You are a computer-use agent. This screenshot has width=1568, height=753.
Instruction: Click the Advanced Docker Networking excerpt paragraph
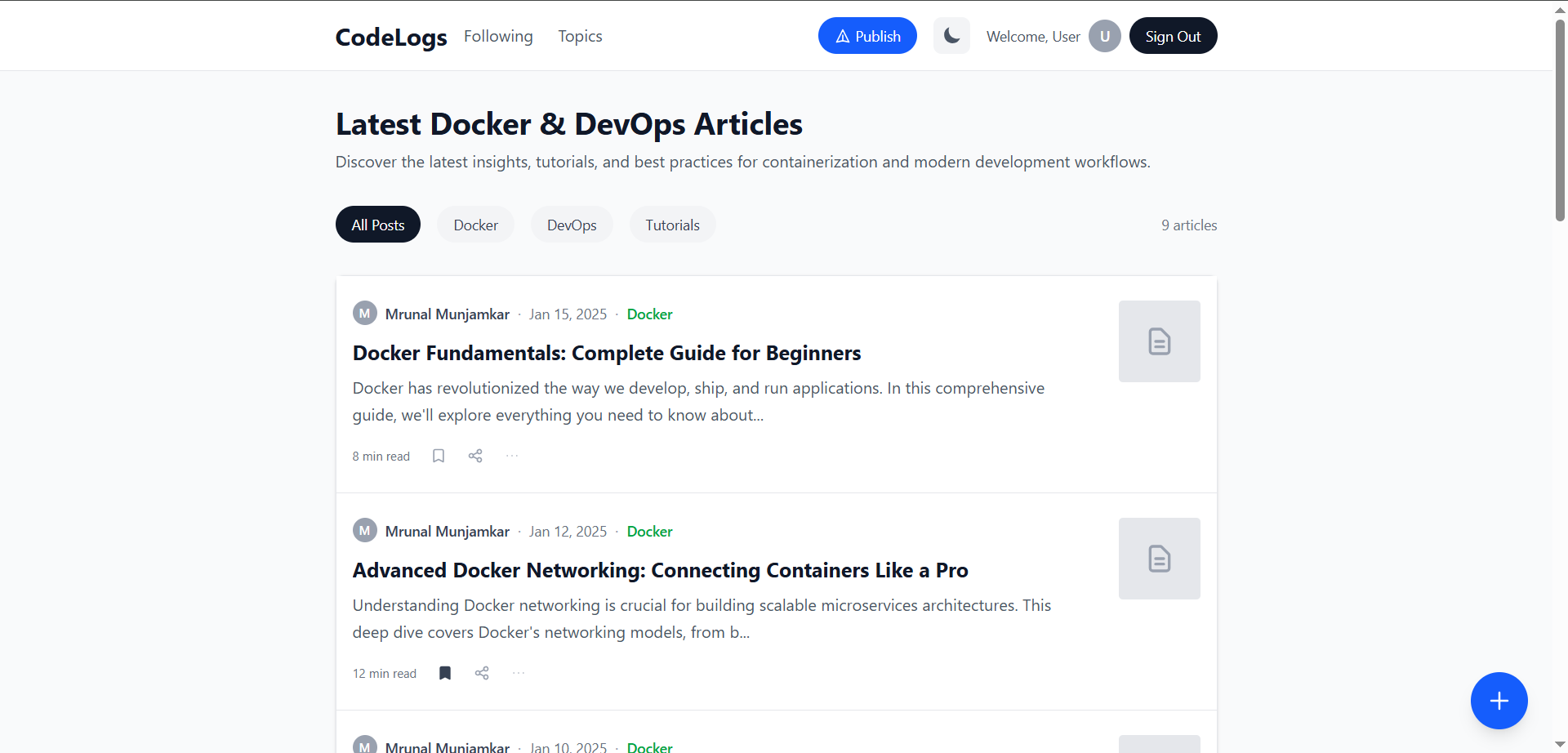tap(702, 618)
